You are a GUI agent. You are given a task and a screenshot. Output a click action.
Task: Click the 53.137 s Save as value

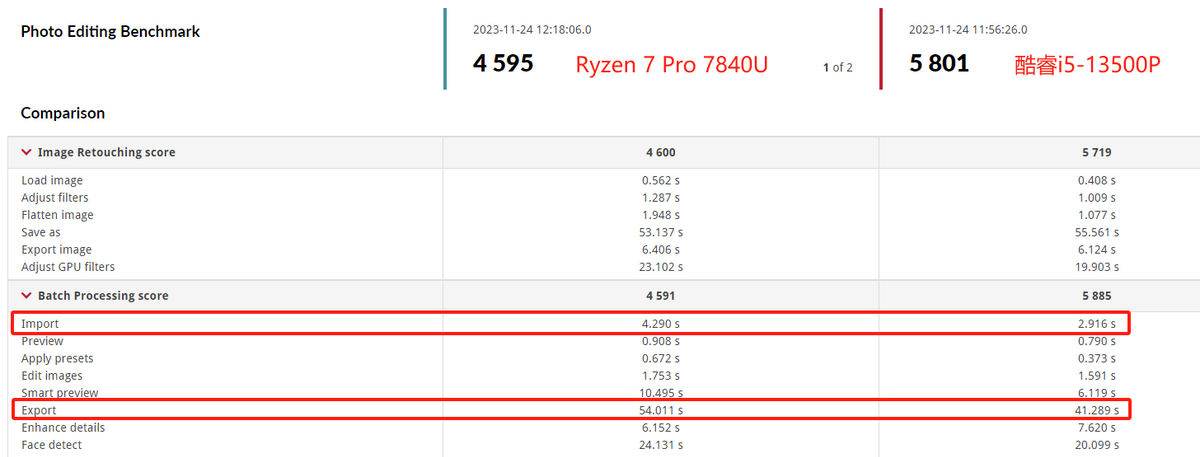(x=661, y=232)
